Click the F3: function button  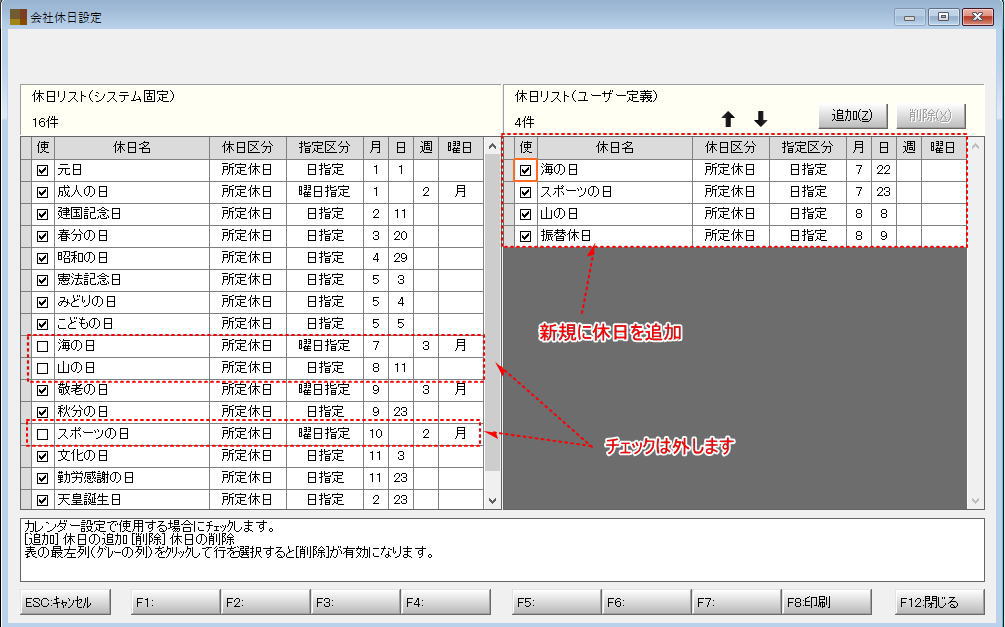[x=356, y=602]
